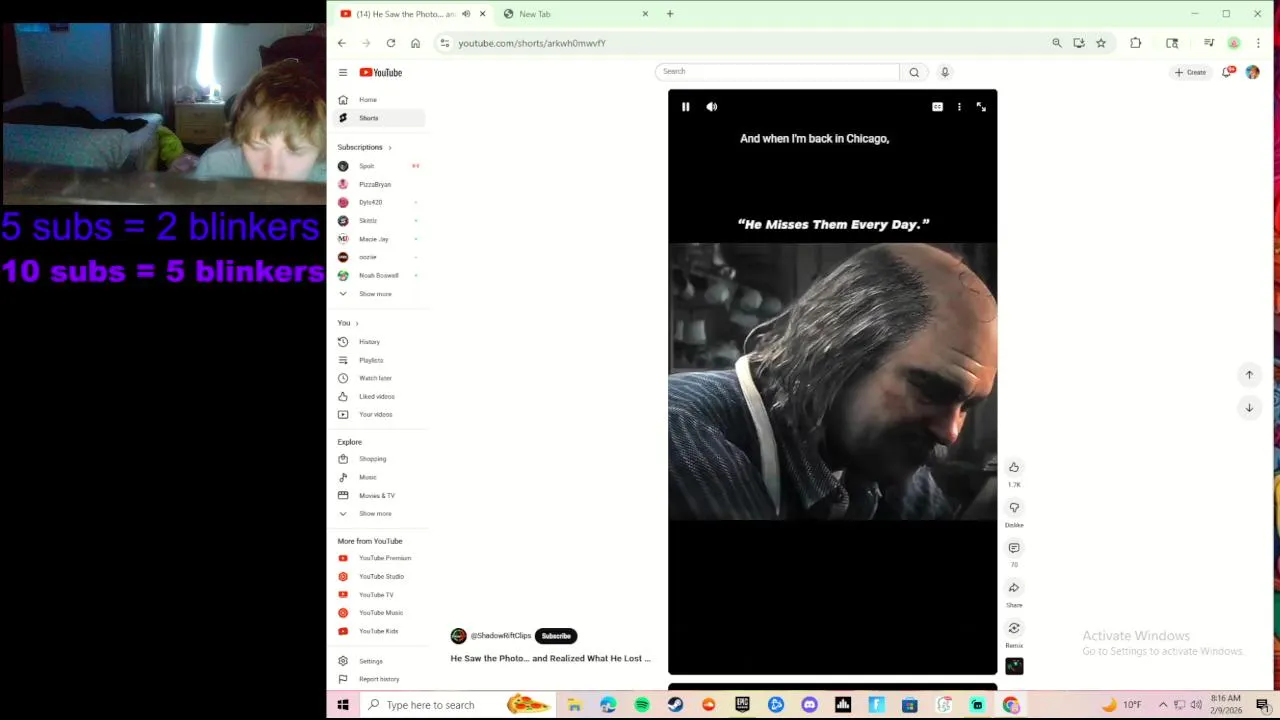Remix this Short
1280x720 pixels.
pos(1014,628)
